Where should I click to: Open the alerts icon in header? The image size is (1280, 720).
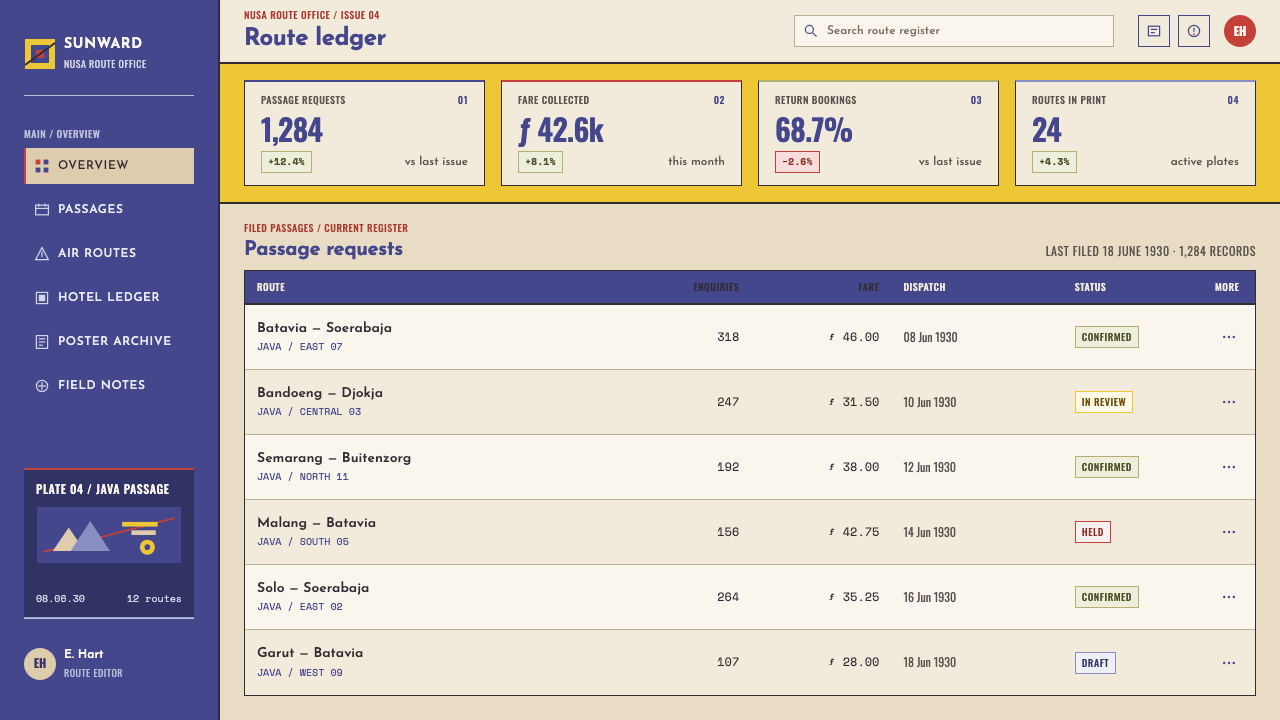coord(1194,31)
